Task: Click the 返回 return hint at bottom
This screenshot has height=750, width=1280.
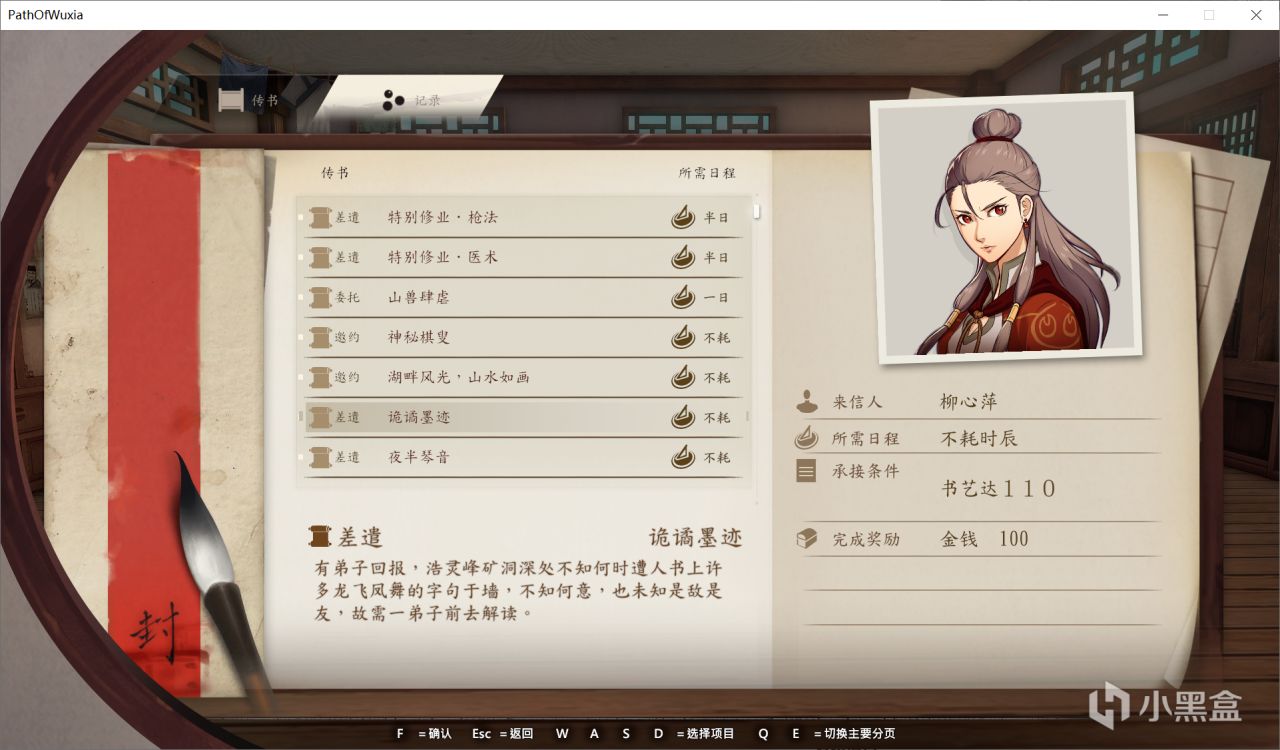Action: [502, 733]
